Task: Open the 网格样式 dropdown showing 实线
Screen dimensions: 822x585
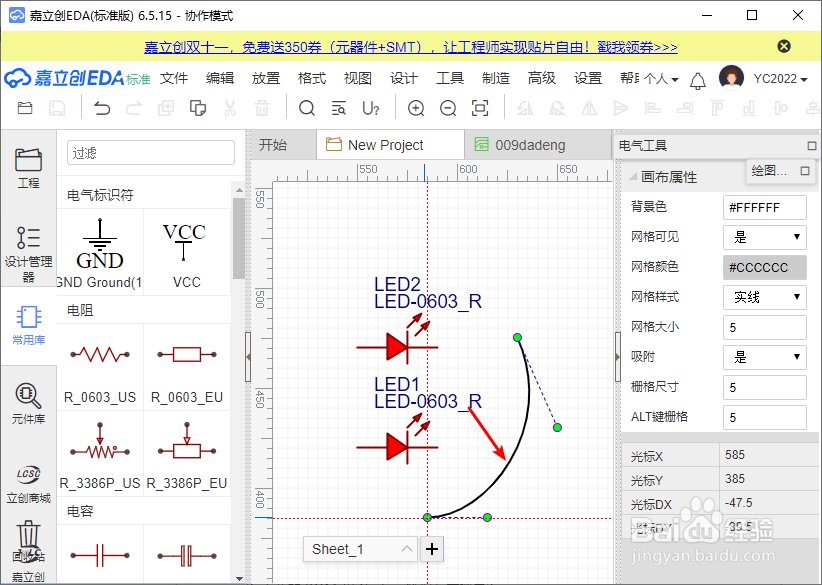Action: click(x=764, y=297)
